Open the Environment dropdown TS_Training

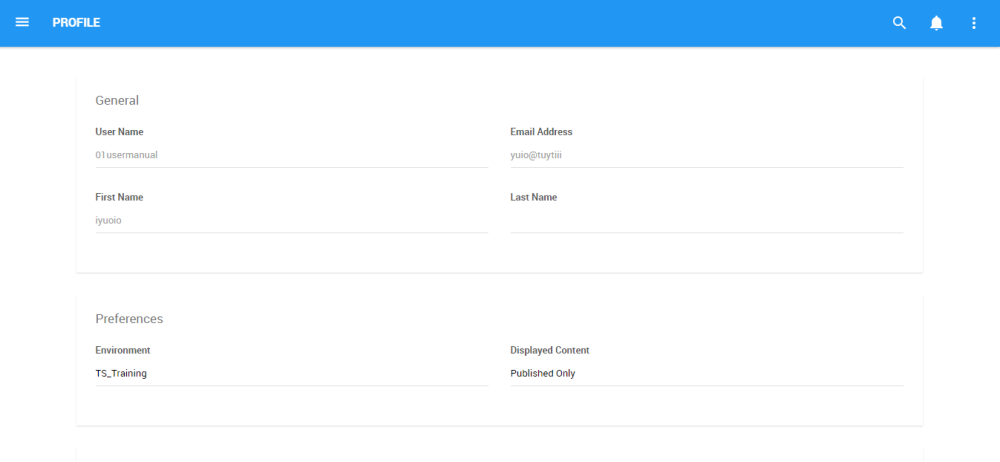[291, 374]
